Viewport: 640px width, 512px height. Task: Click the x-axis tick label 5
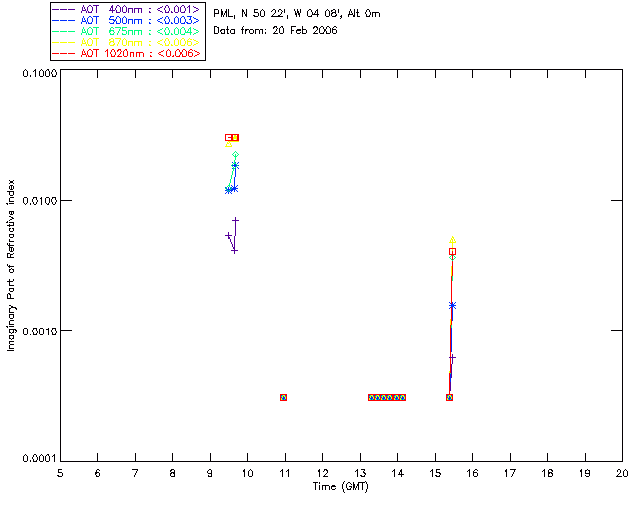(60, 473)
